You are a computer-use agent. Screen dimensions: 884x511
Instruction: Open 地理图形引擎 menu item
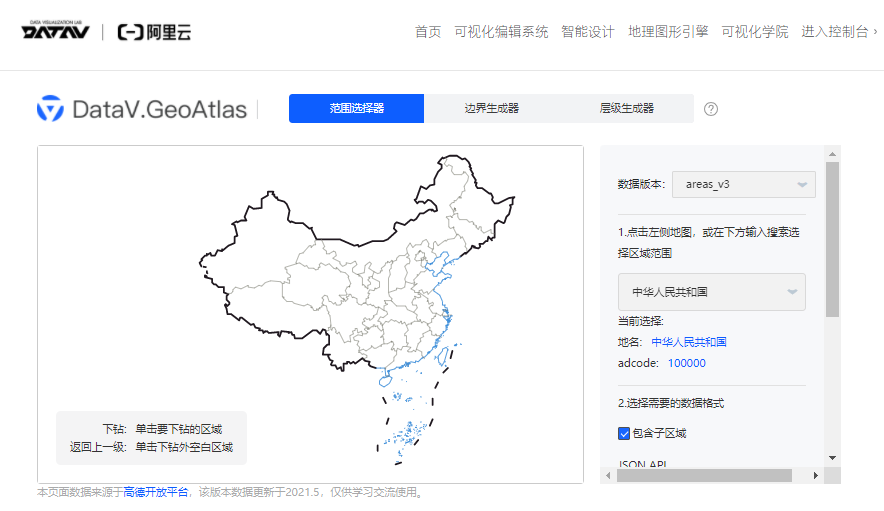point(668,32)
